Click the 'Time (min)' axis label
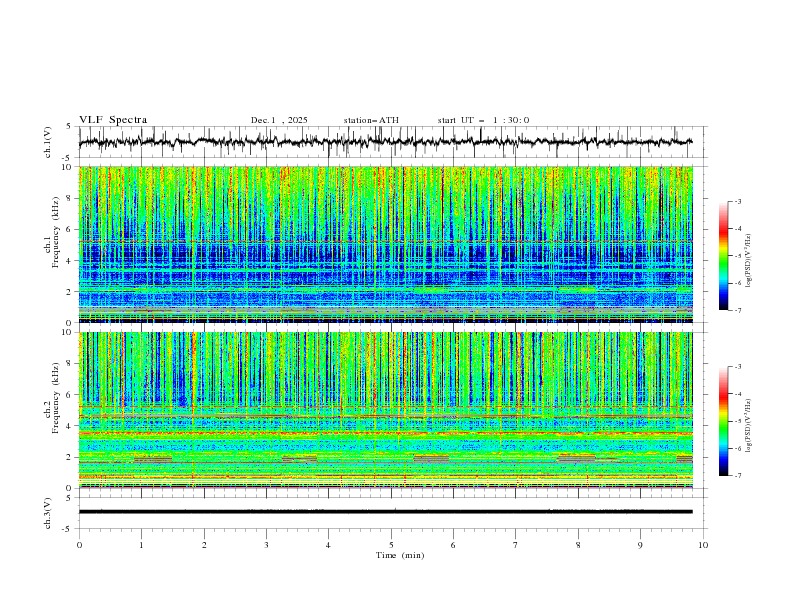 coord(400,555)
